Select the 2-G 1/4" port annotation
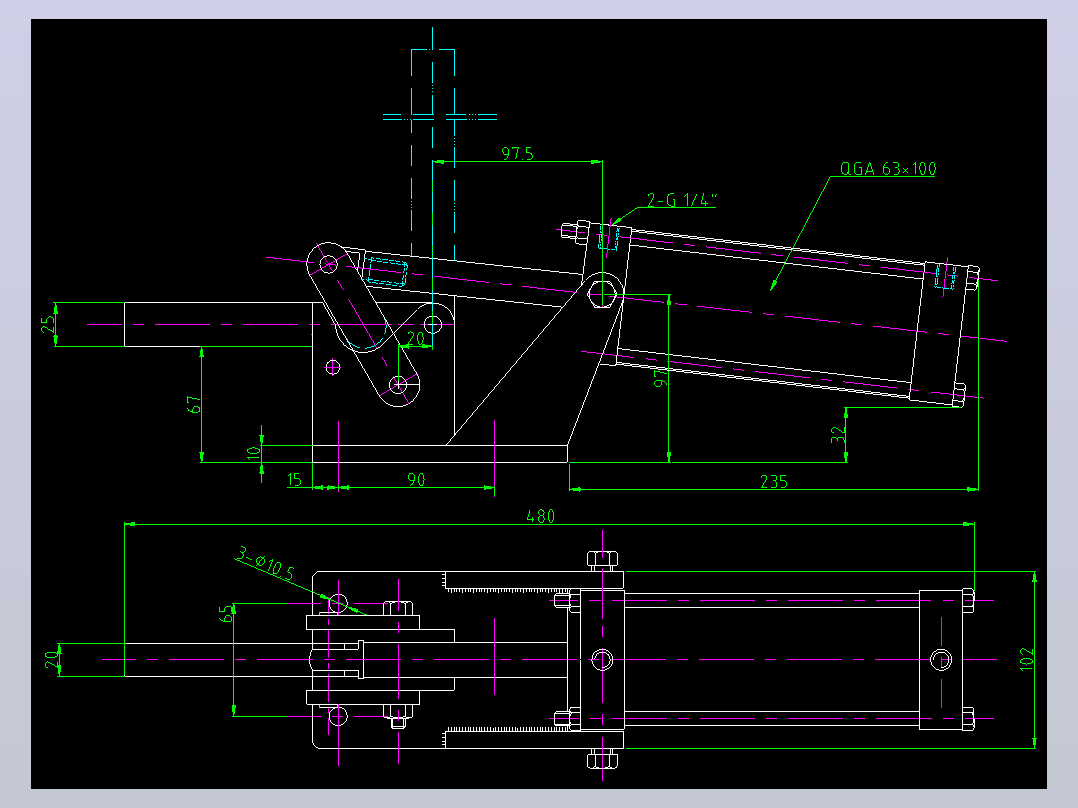Screen dimensions: 1078x808 (x=681, y=200)
